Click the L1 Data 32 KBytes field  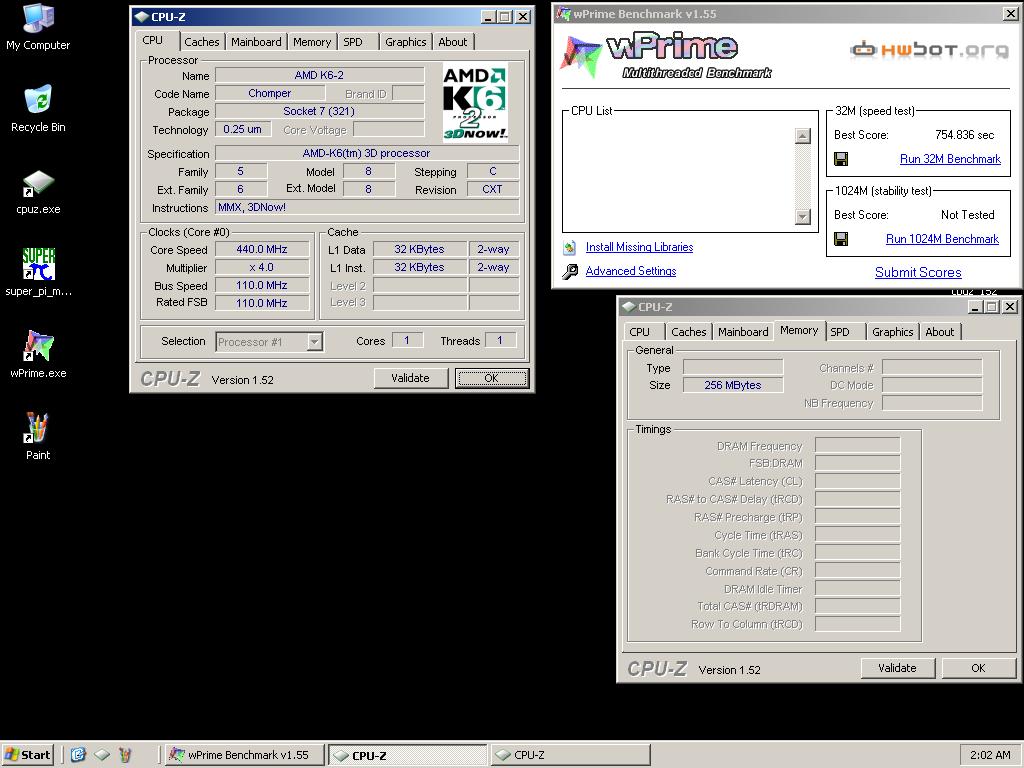coord(419,249)
